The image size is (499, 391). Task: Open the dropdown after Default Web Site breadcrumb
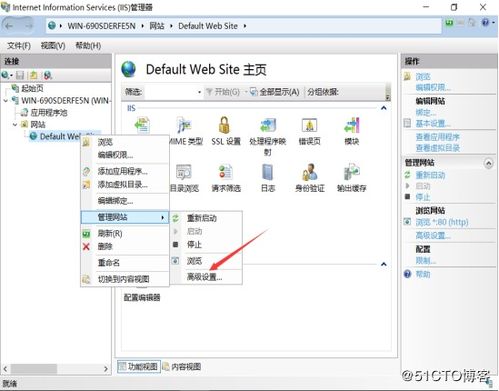click(x=245, y=26)
